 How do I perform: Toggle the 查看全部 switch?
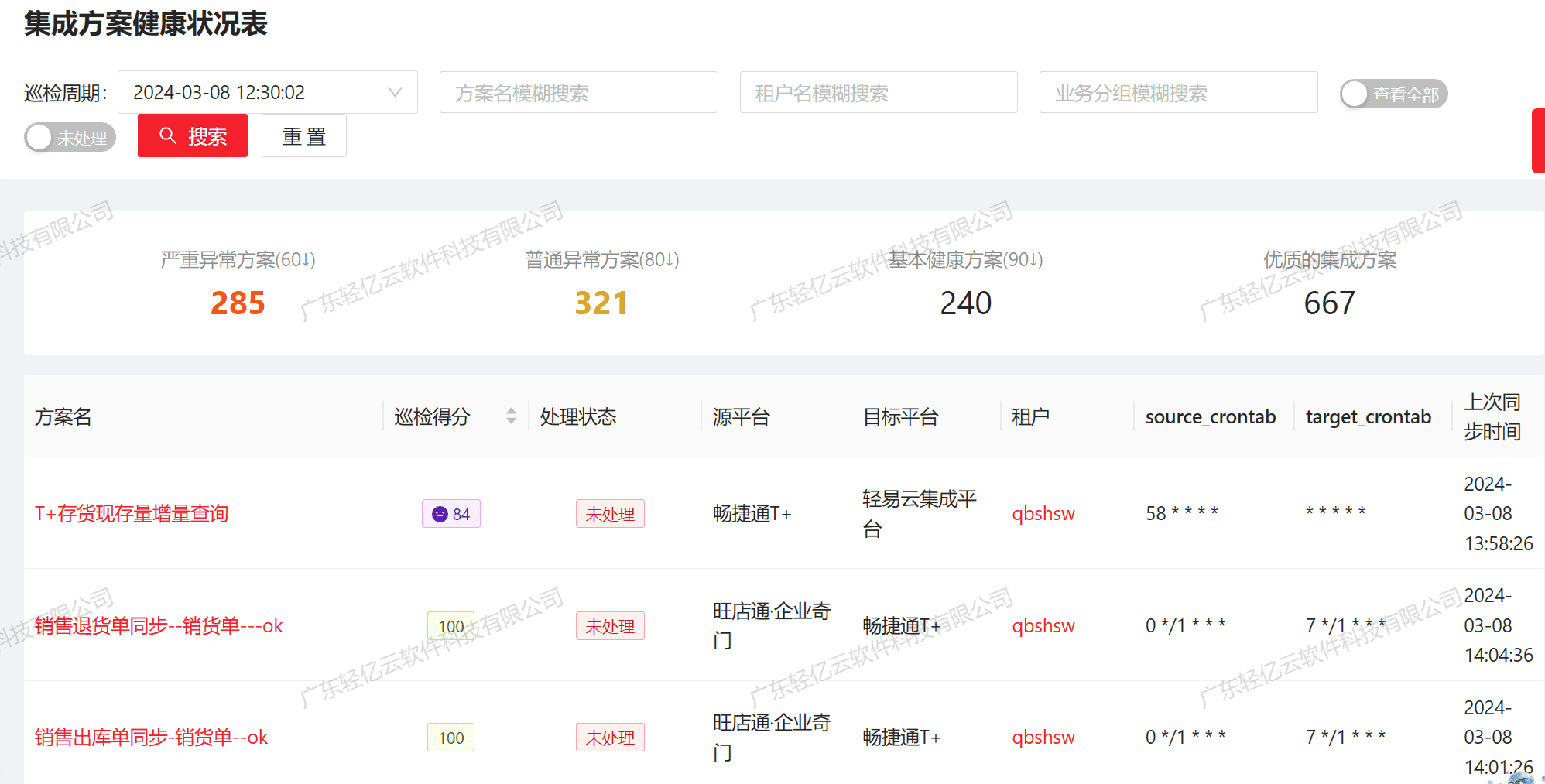coord(1393,94)
